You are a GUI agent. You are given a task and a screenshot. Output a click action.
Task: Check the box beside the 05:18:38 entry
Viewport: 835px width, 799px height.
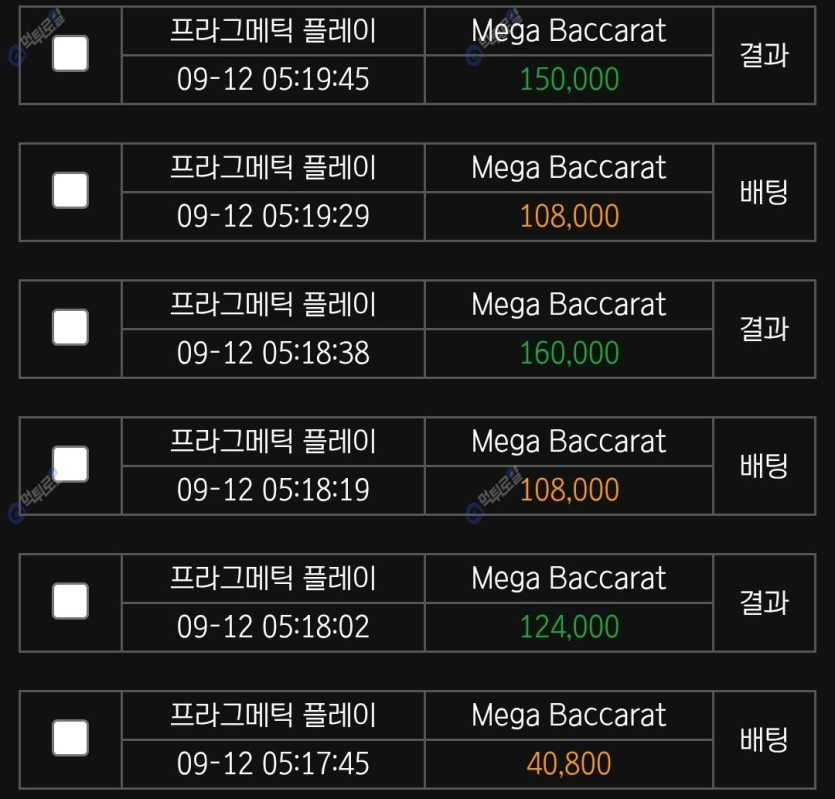[x=70, y=327]
